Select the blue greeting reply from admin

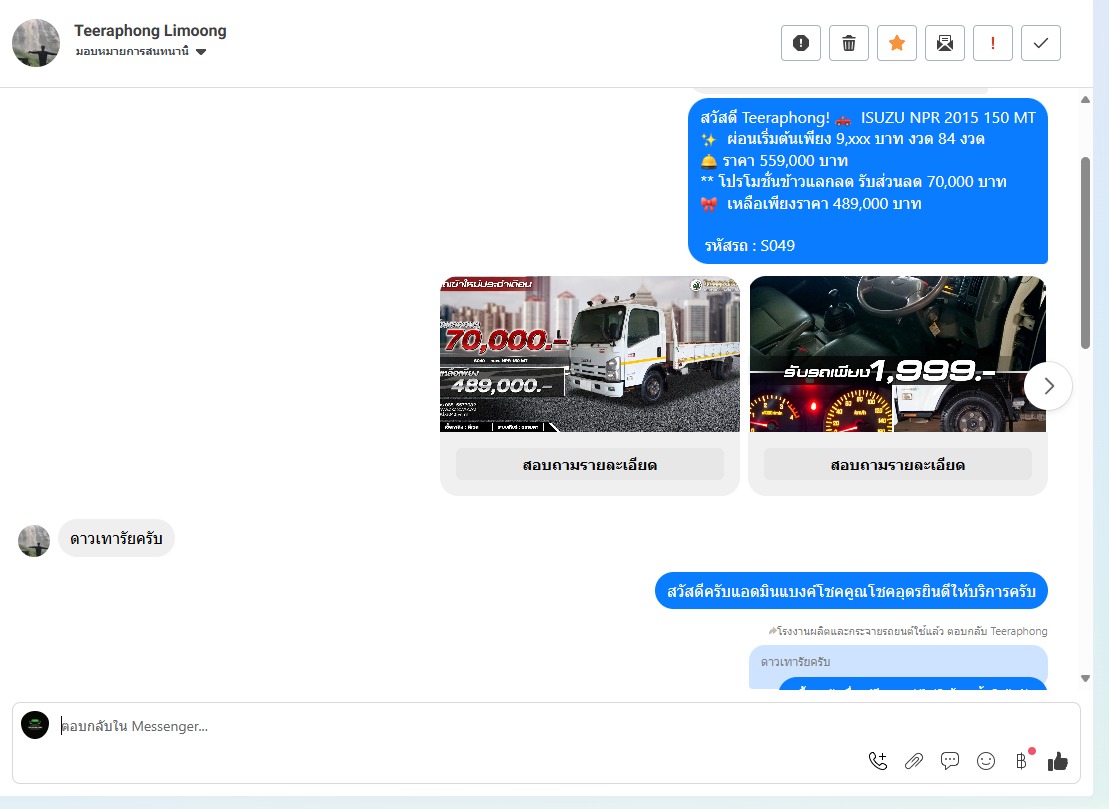tap(851, 590)
